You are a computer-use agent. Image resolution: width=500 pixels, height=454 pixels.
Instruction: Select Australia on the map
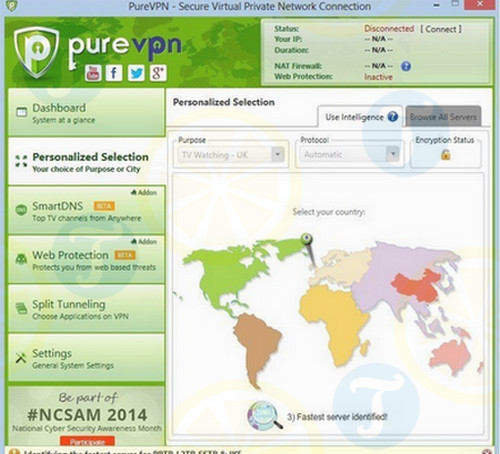click(450, 357)
